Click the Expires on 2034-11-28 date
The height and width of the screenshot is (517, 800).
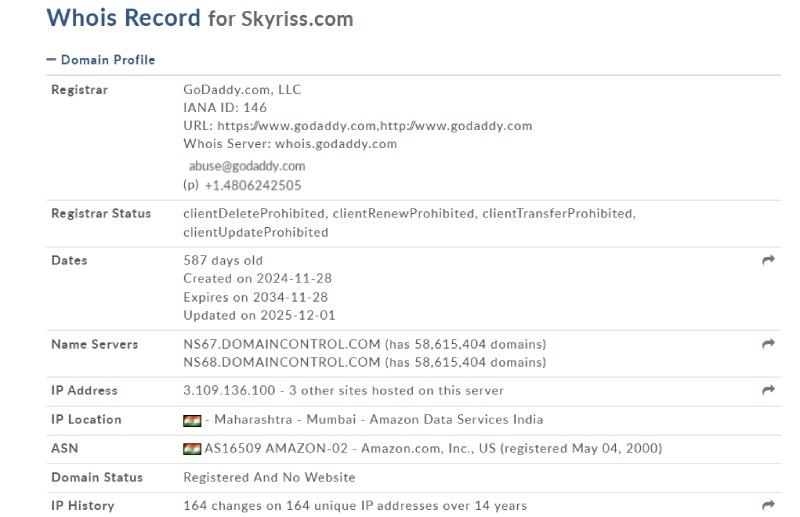pyautogui.click(x=255, y=298)
